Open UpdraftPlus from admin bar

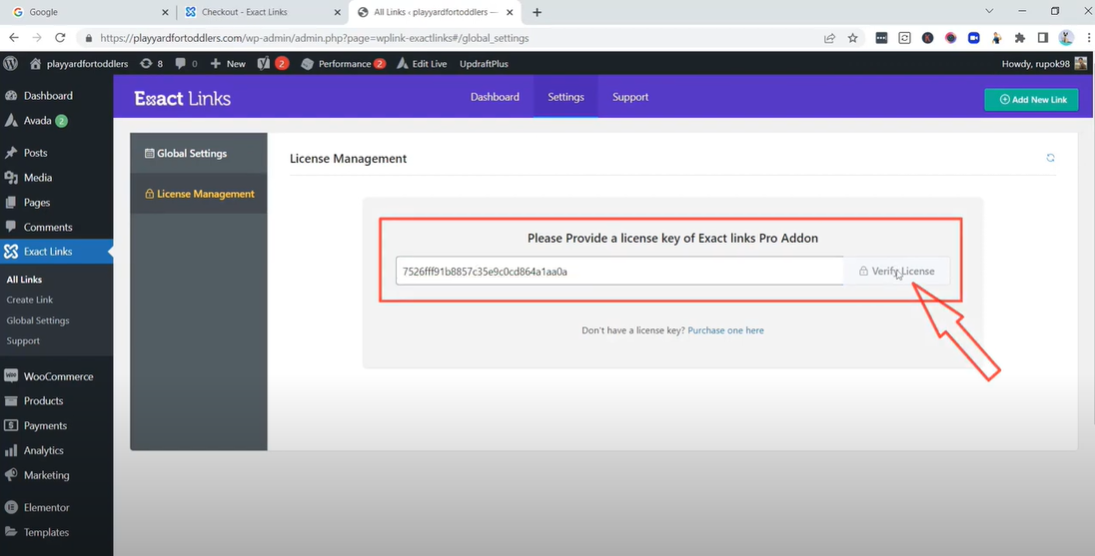coord(483,64)
